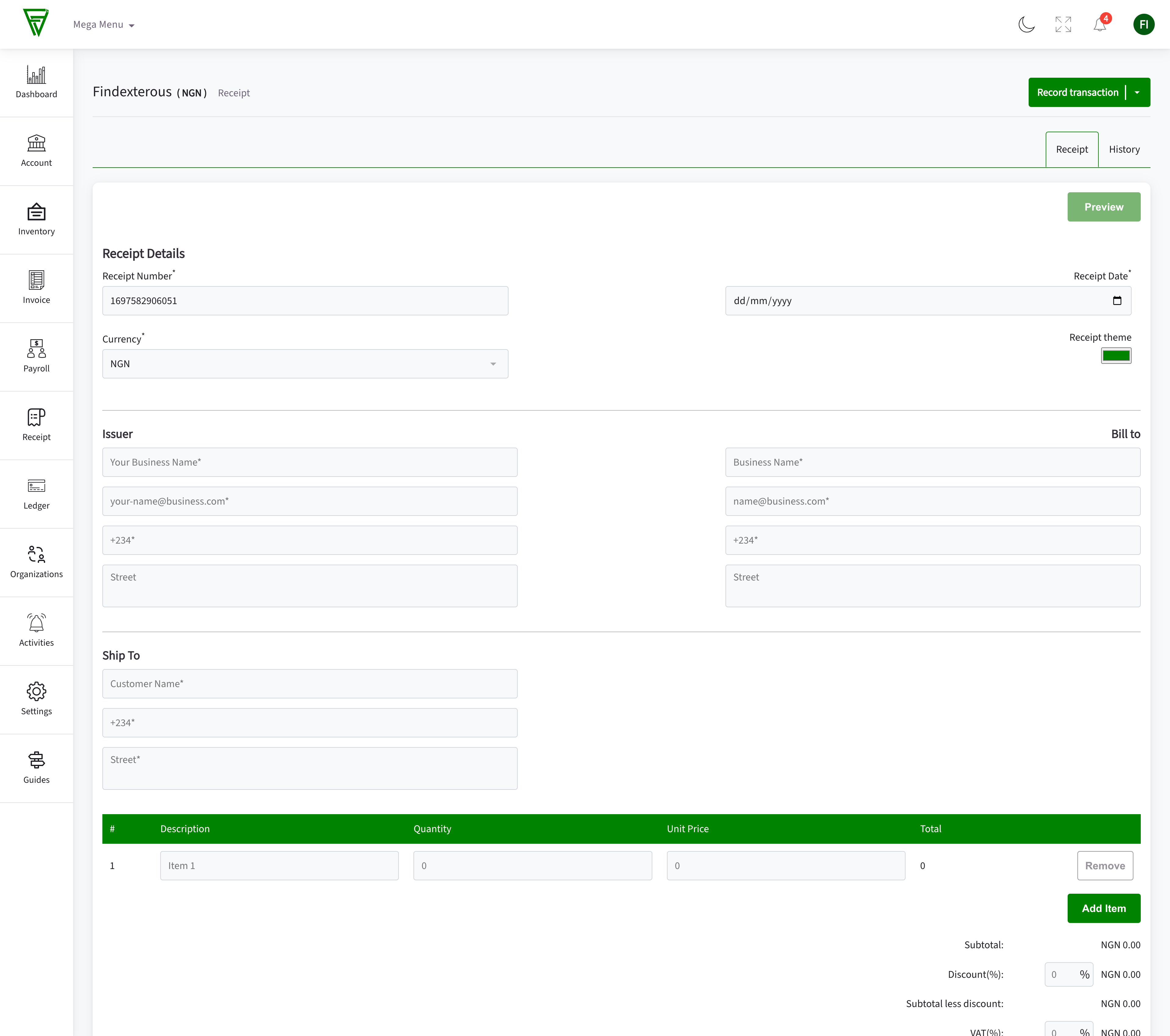
Task: Open the Account sidebar item
Action: click(37, 151)
